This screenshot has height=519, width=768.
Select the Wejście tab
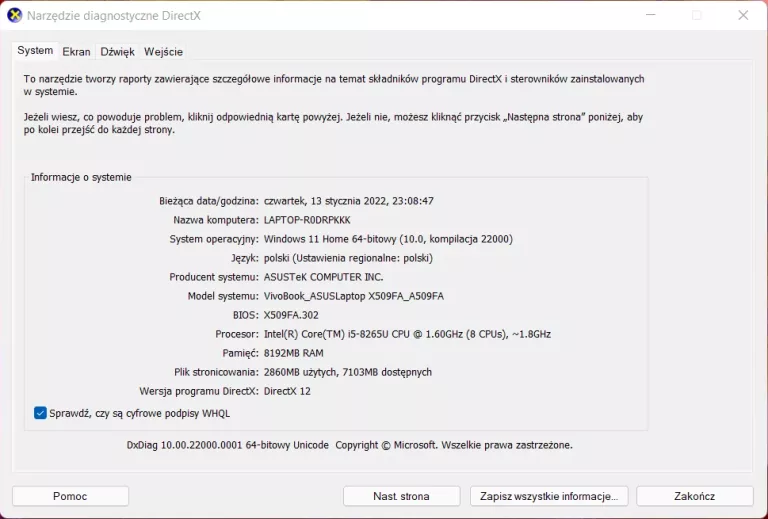point(163,51)
